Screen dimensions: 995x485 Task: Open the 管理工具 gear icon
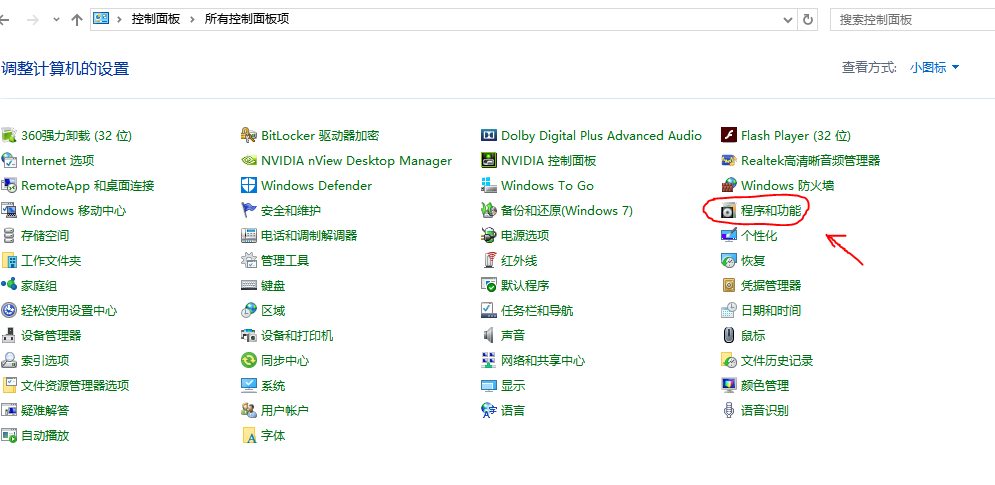point(249,260)
